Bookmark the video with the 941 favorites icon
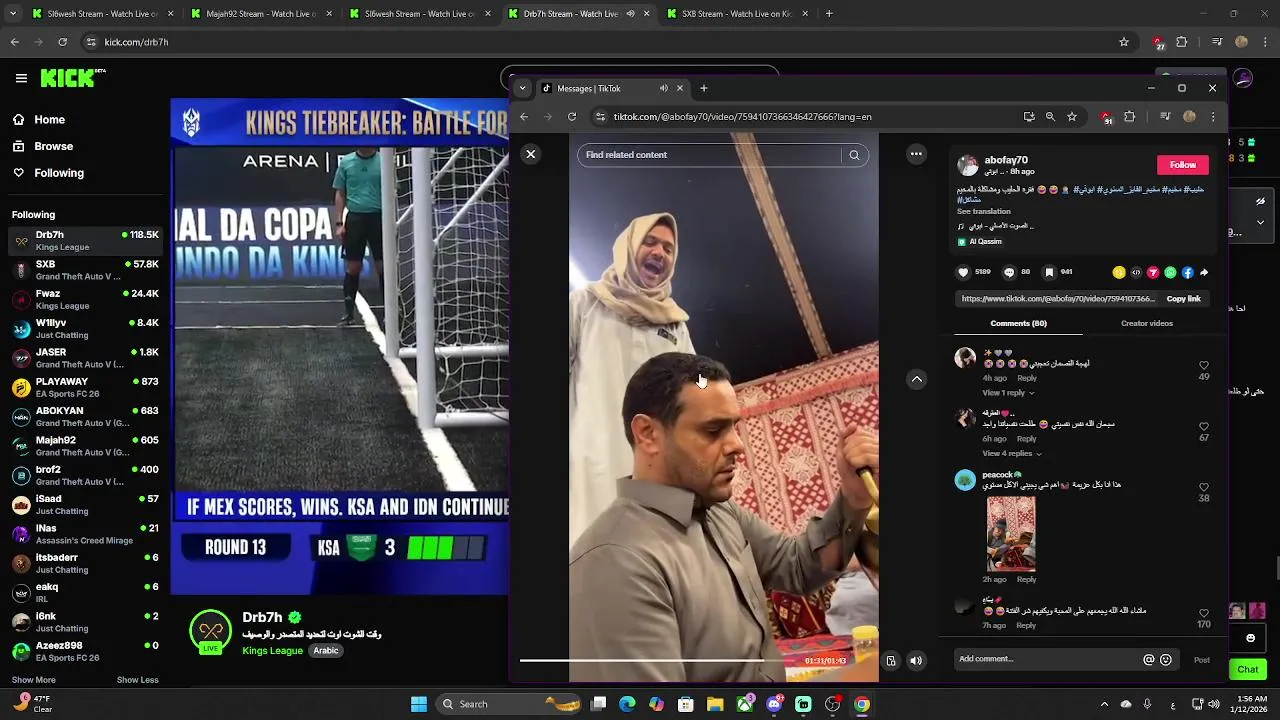 [1049, 272]
